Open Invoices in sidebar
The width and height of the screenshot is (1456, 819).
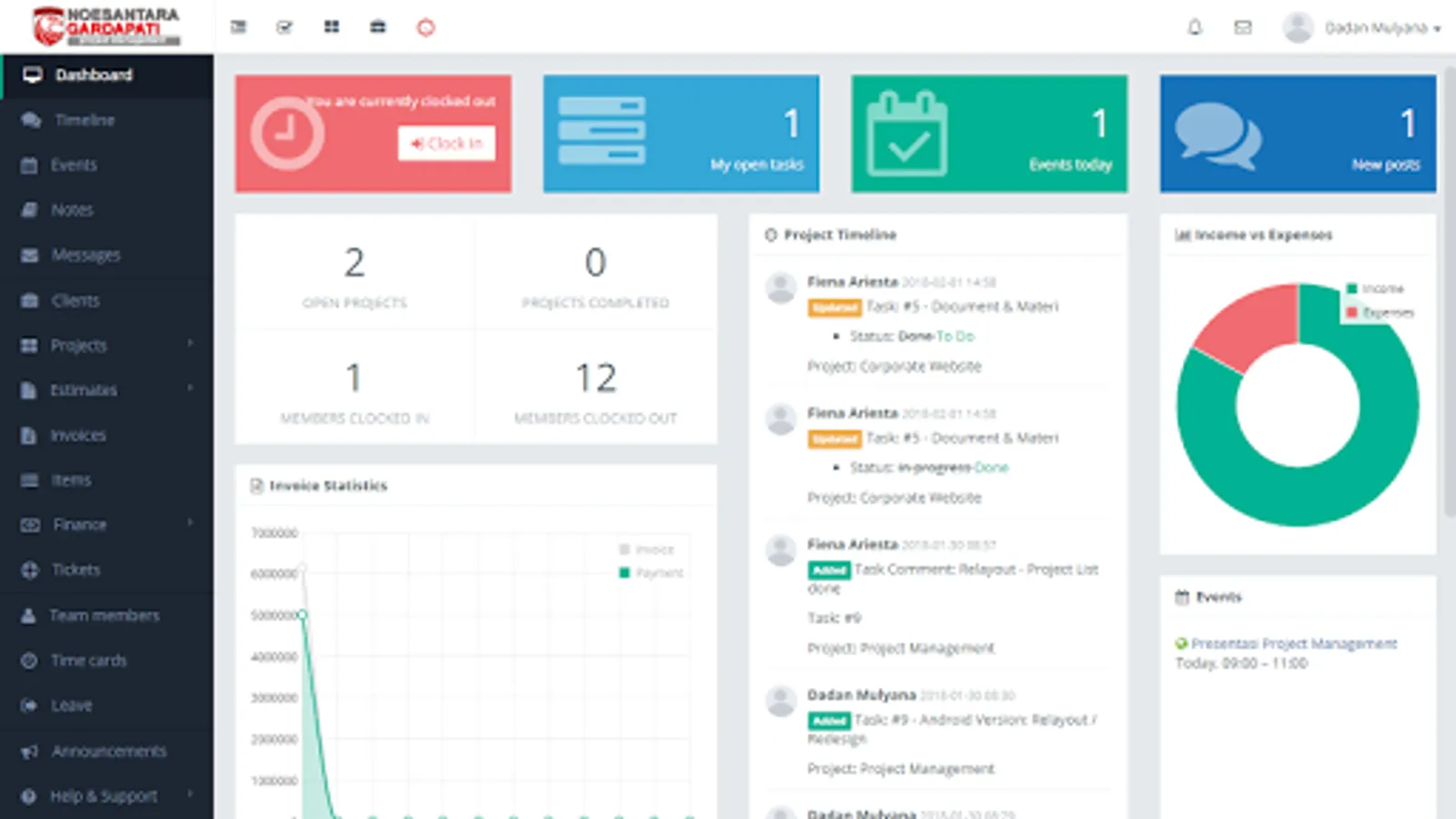tap(107, 435)
